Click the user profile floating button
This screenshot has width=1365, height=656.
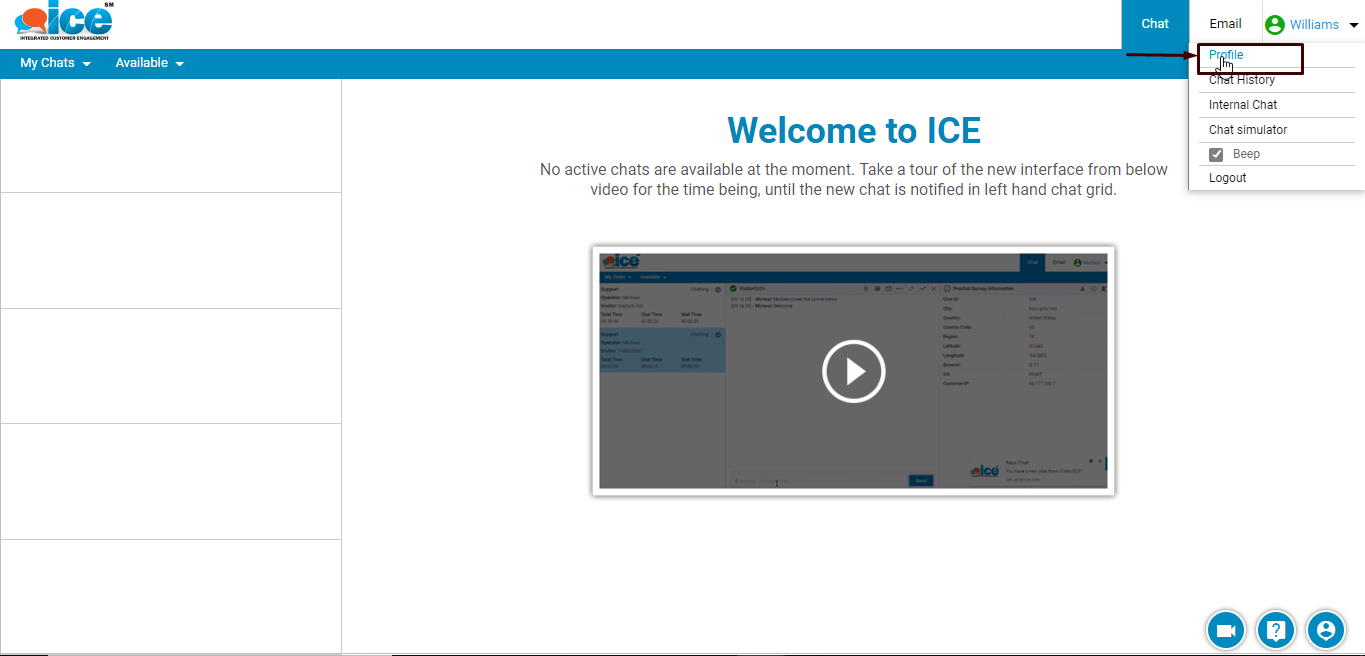click(x=1326, y=630)
